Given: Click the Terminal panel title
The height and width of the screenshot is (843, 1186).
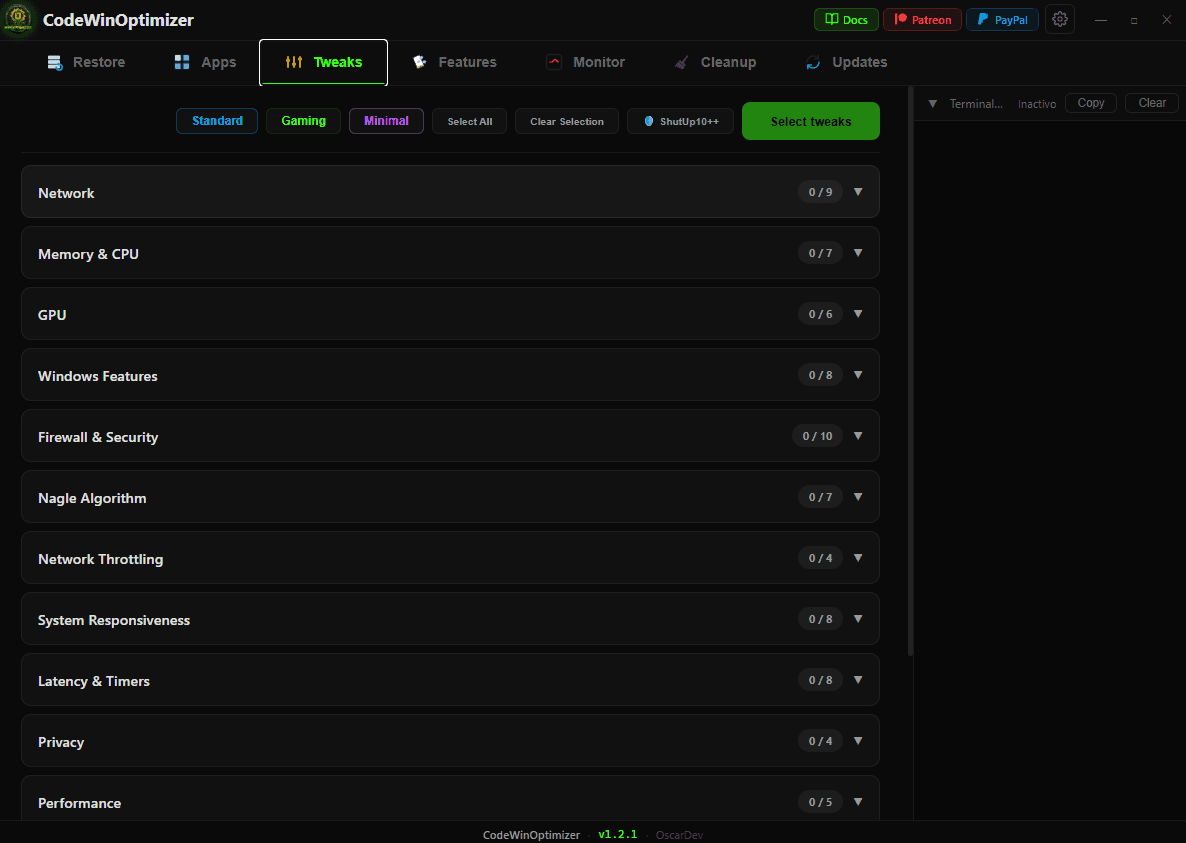Looking at the screenshot, I should (x=976, y=104).
